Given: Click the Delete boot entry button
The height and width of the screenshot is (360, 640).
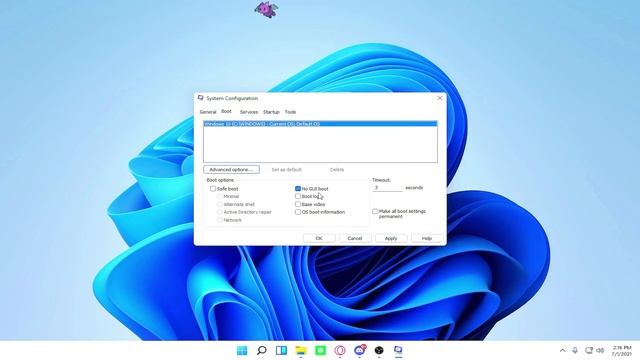Looking at the screenshot, I should (337, 169).
